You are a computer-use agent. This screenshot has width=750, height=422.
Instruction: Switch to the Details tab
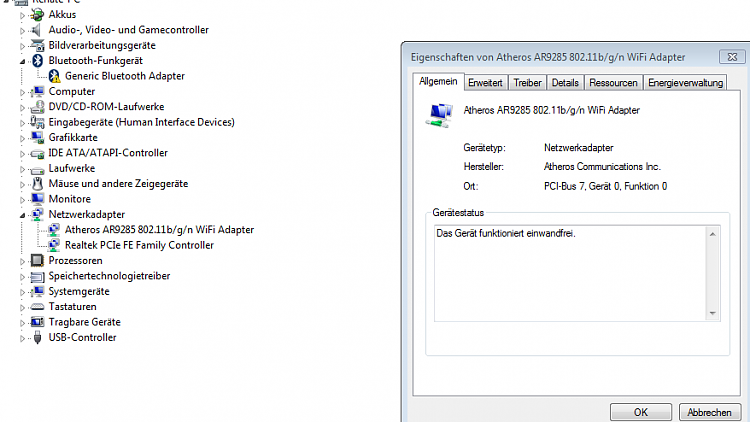565,83
